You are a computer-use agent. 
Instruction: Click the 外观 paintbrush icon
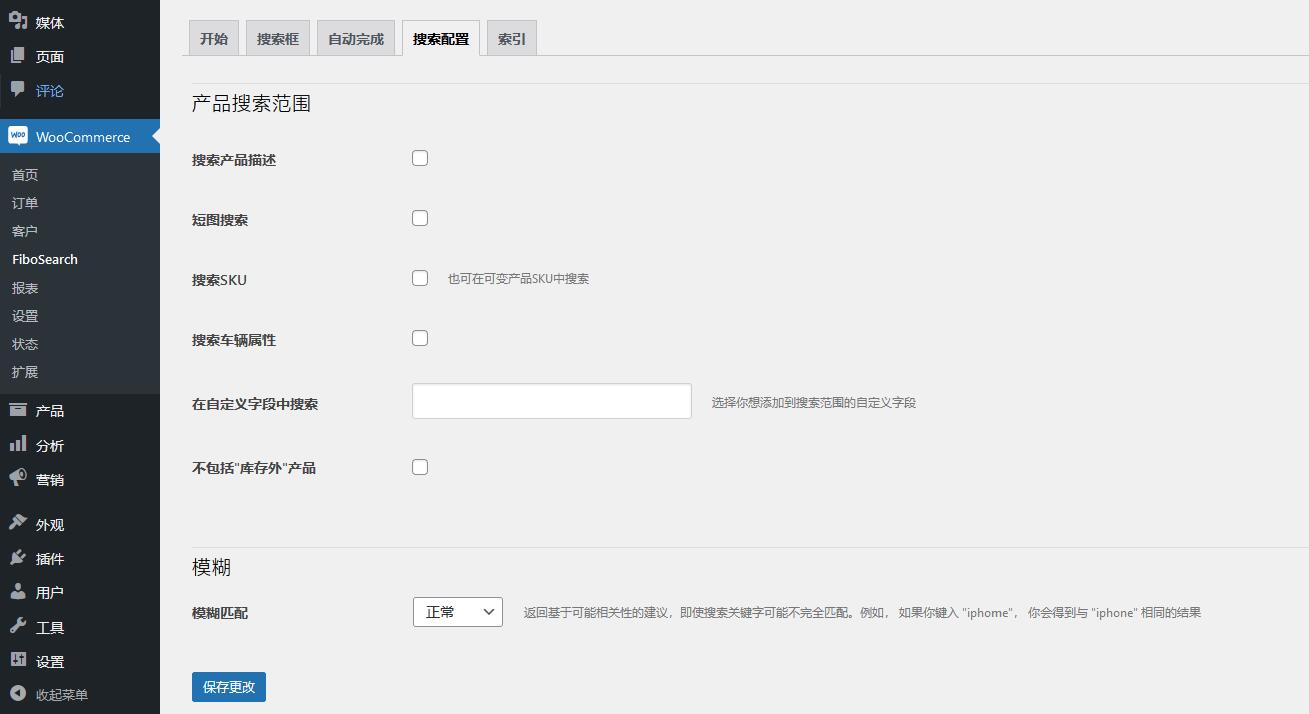[18, 524]
